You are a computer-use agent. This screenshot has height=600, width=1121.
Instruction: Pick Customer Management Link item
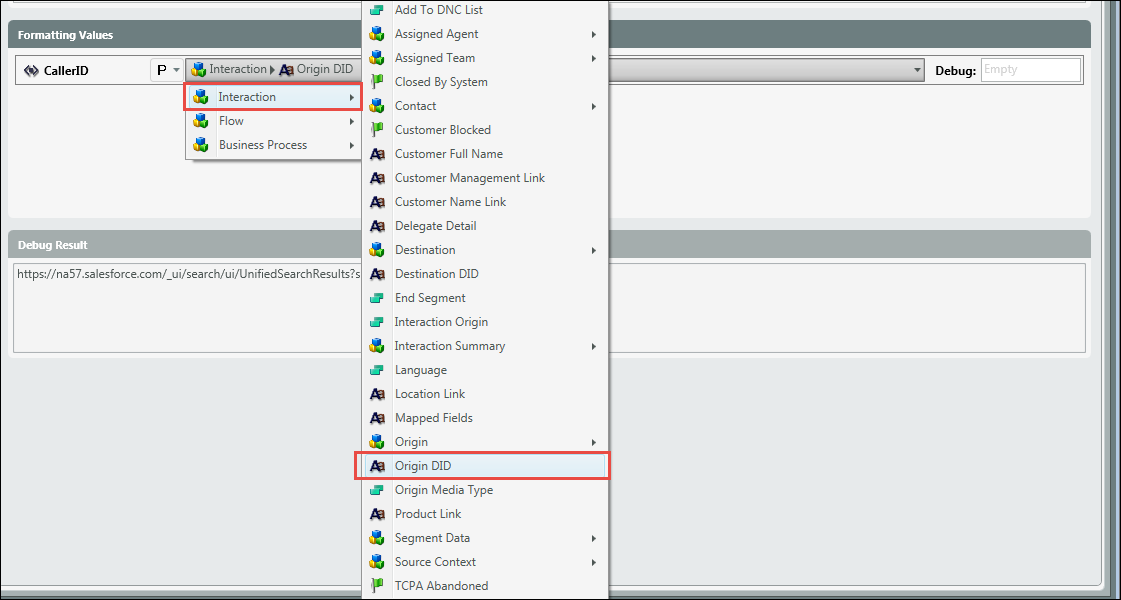pos(469,178)
